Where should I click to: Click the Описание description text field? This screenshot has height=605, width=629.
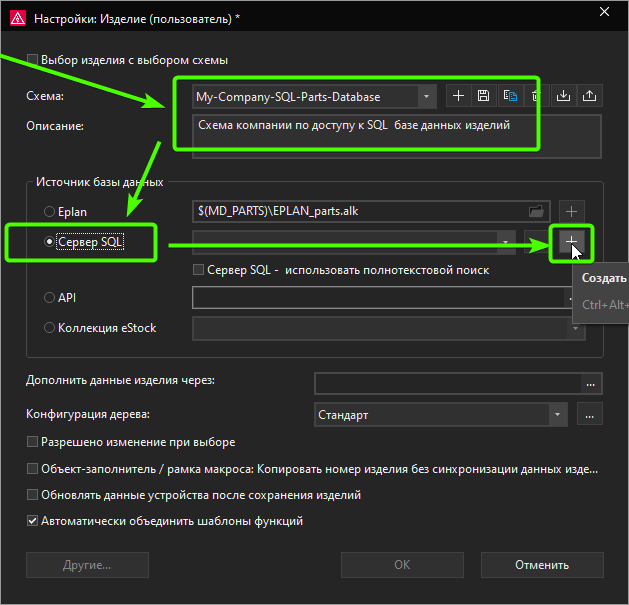[397, 136]
